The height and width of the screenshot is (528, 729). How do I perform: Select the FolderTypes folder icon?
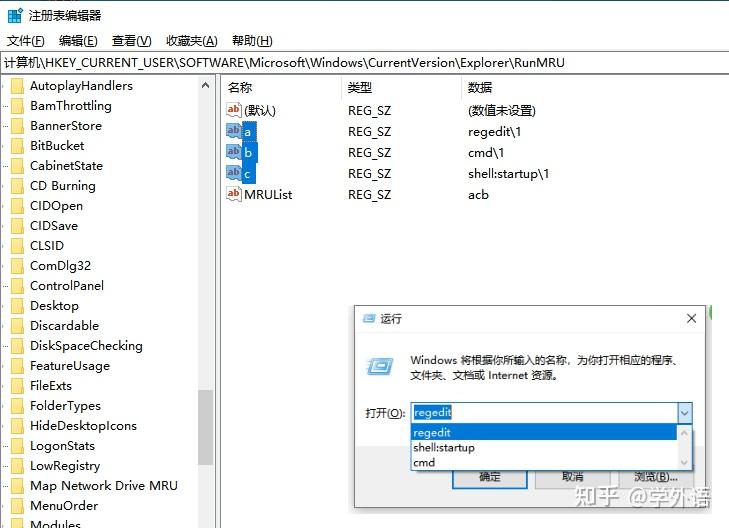pos(17,406)
